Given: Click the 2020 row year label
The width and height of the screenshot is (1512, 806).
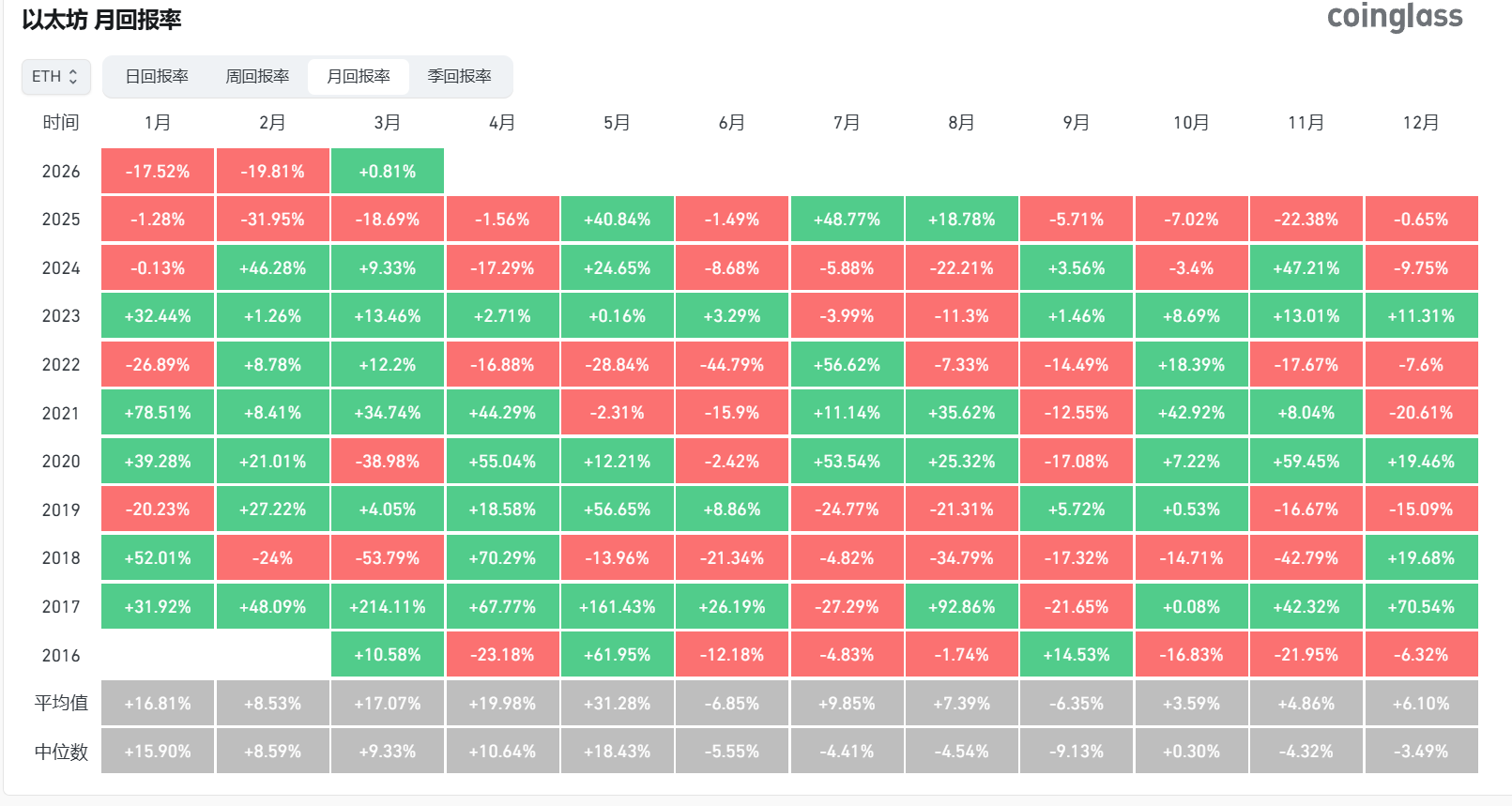Looking at the screenshot, I should (61, 462).
